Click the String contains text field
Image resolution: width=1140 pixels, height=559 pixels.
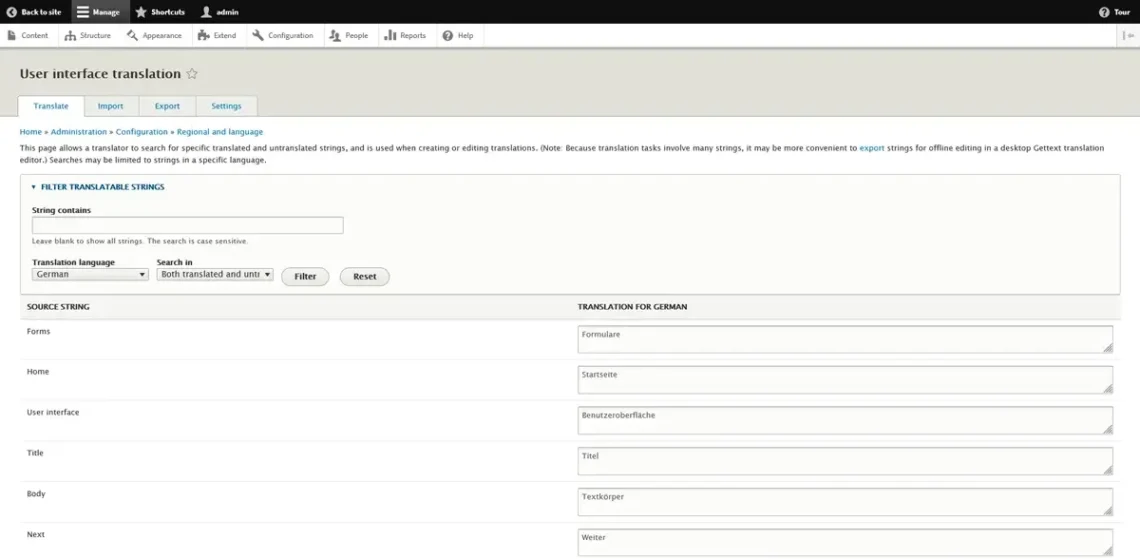click(187, 226)
